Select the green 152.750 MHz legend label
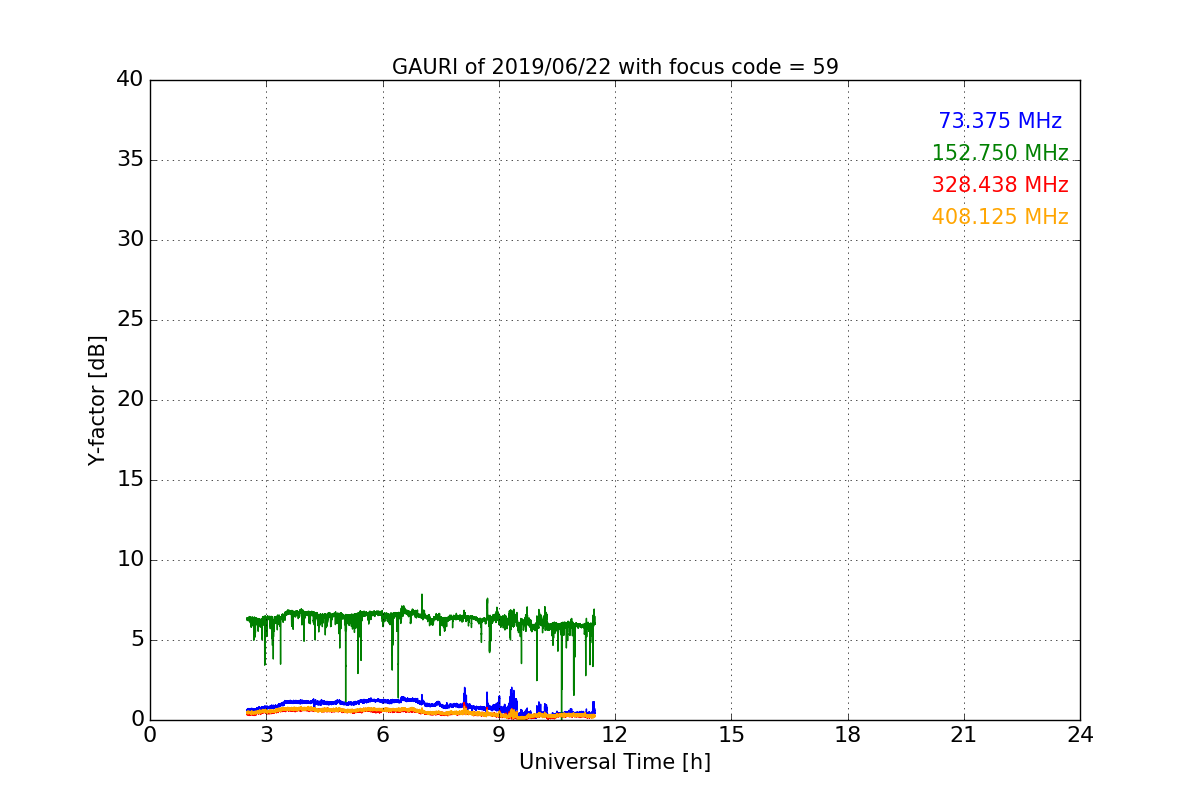 (1000, 153)
